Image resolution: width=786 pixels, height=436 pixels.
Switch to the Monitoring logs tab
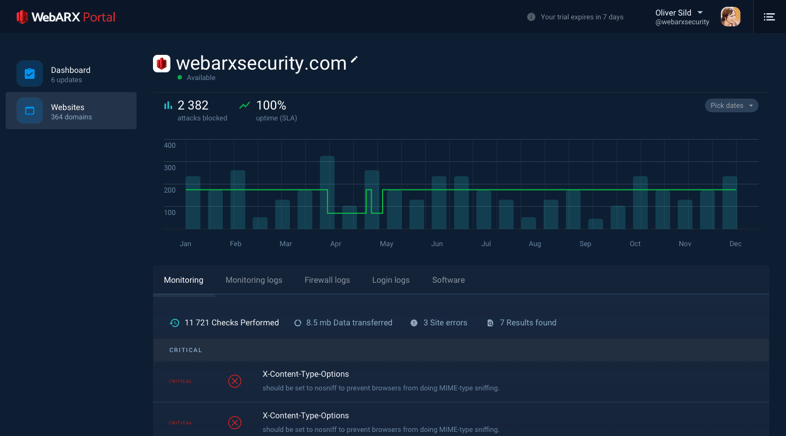(254, 280)
